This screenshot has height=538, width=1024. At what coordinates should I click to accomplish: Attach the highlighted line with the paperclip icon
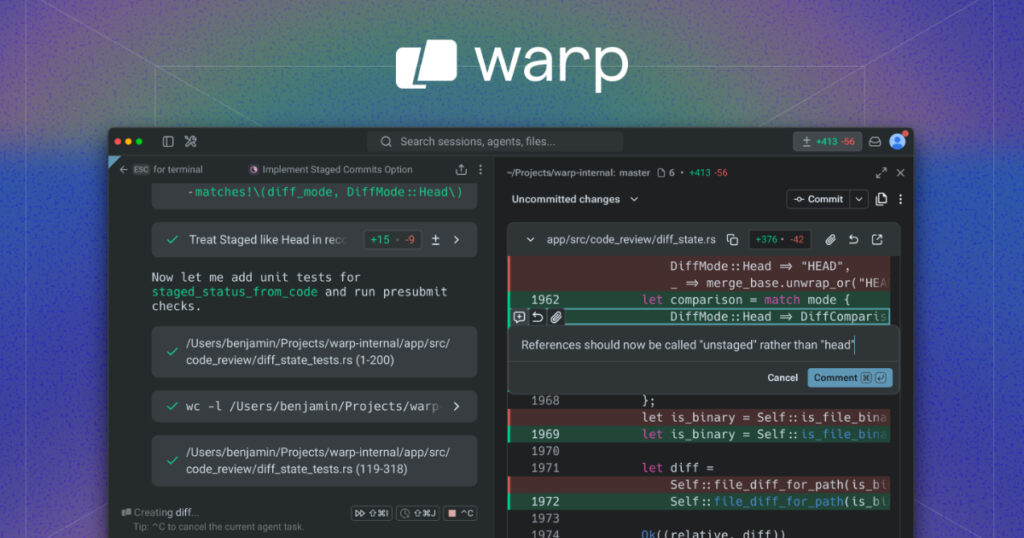pyautogui.click(x=556, y=317)
